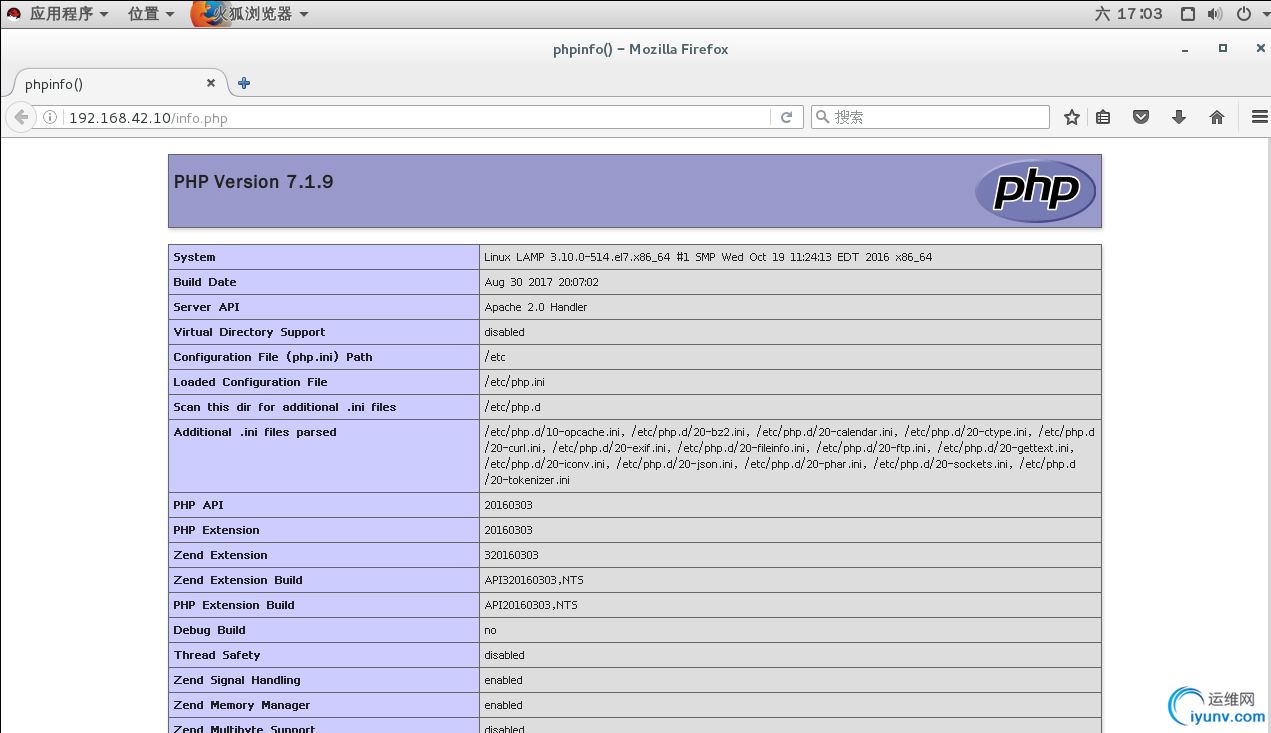Click the PHP logo on the page
1271x733 pixels.
1036,191
